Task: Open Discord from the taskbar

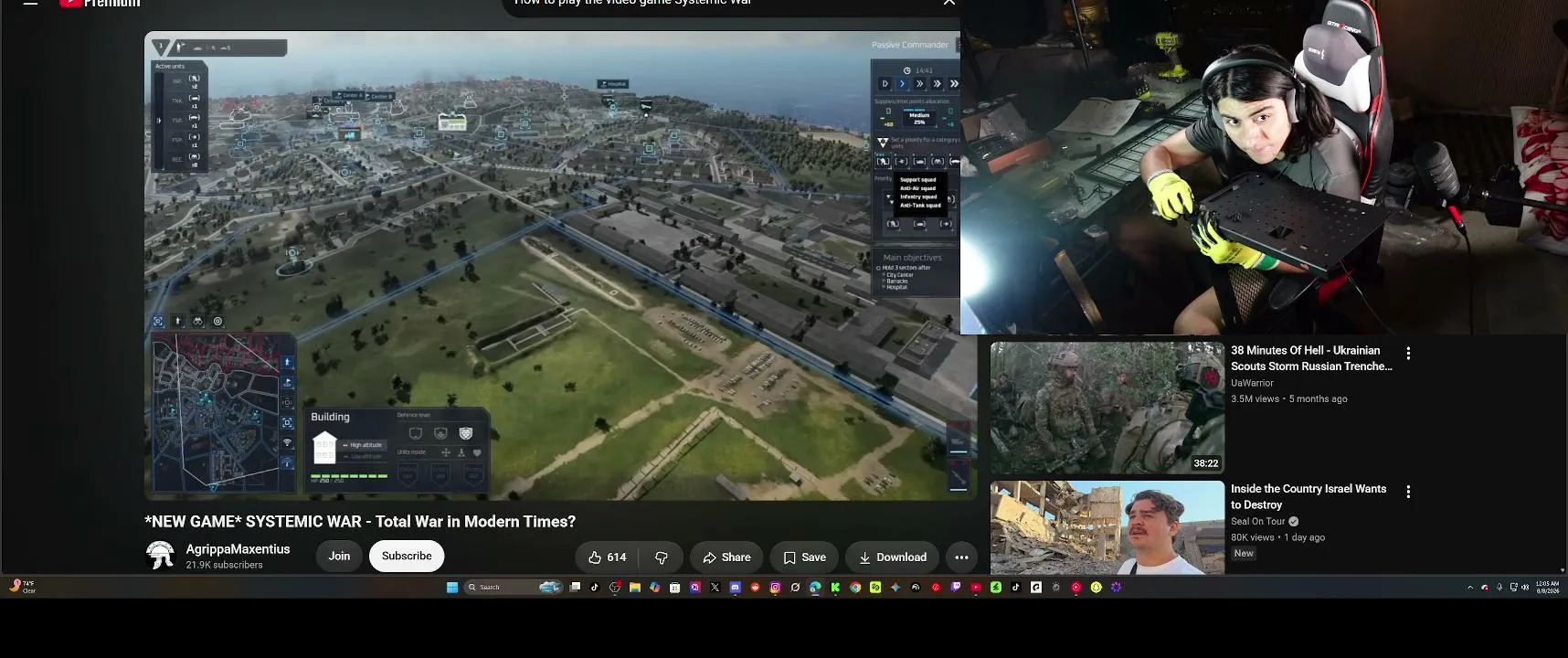Action: (x=735, y=588)
